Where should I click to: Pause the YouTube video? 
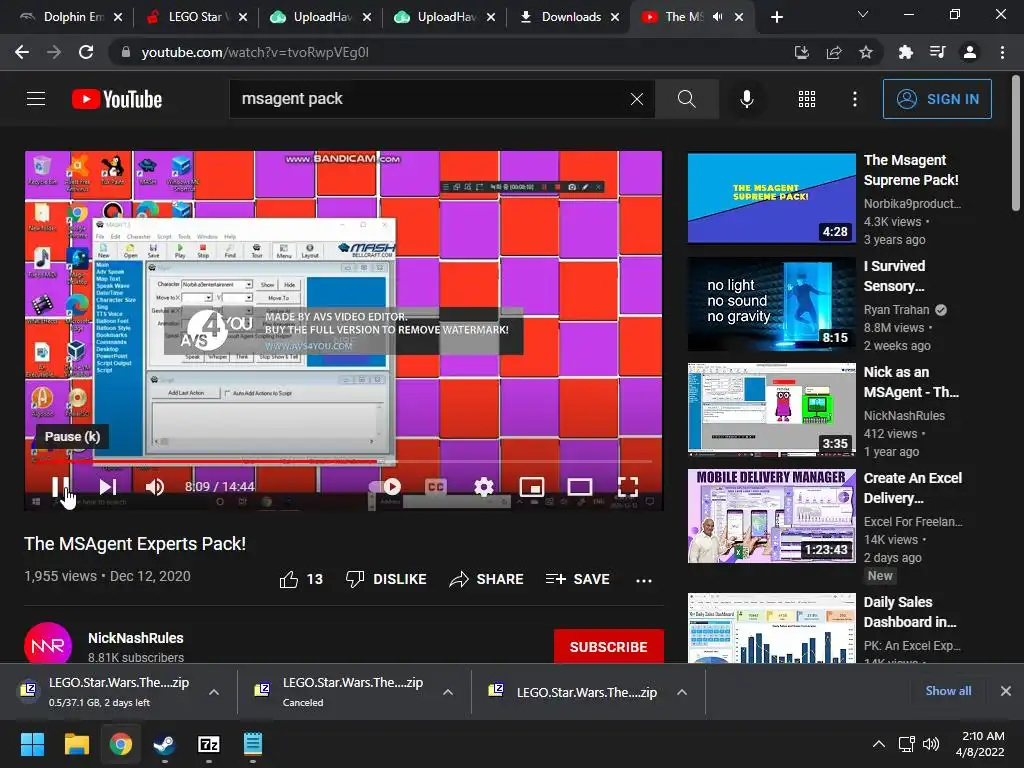(x=60, y=487)
